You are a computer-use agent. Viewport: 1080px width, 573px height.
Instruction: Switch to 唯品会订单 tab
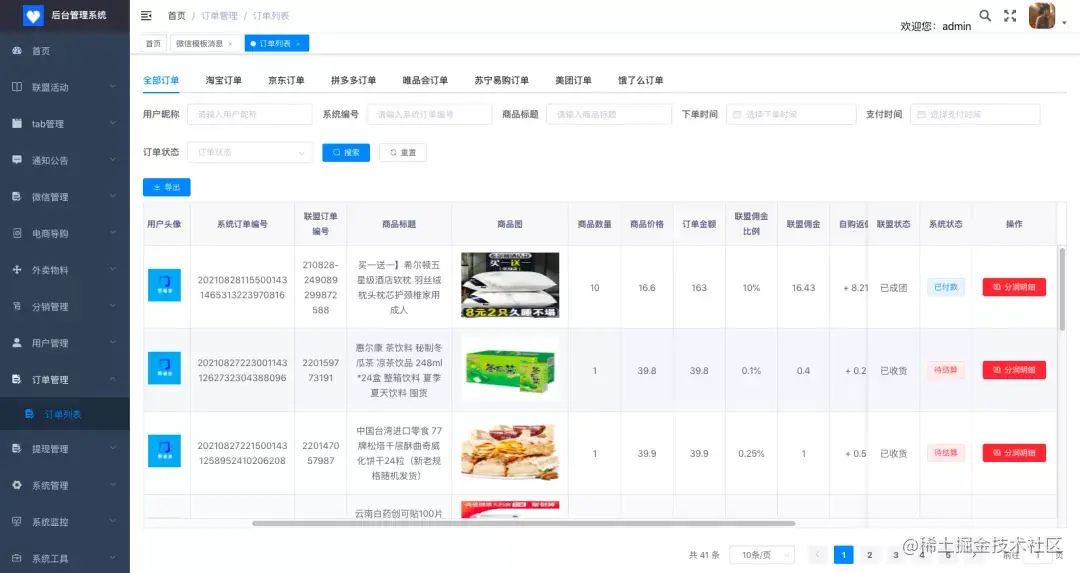coord(425,80)
